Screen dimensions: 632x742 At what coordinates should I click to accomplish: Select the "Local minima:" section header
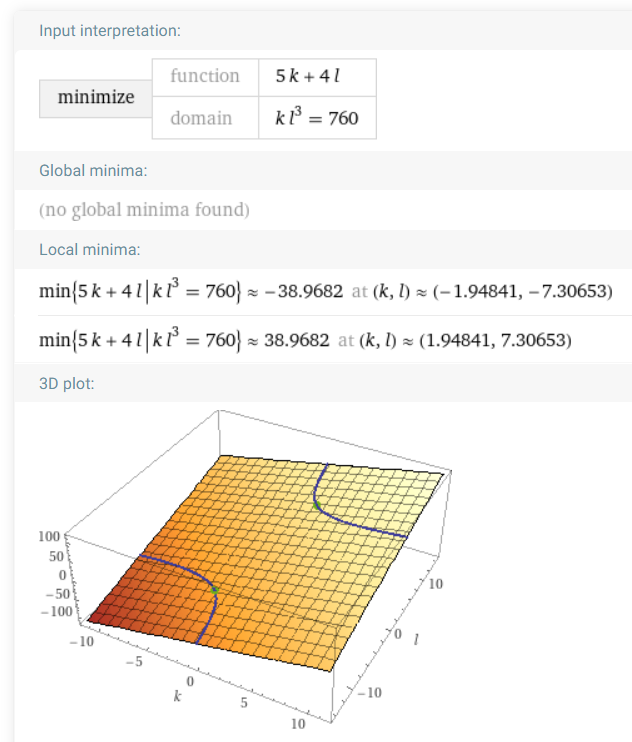90,249
